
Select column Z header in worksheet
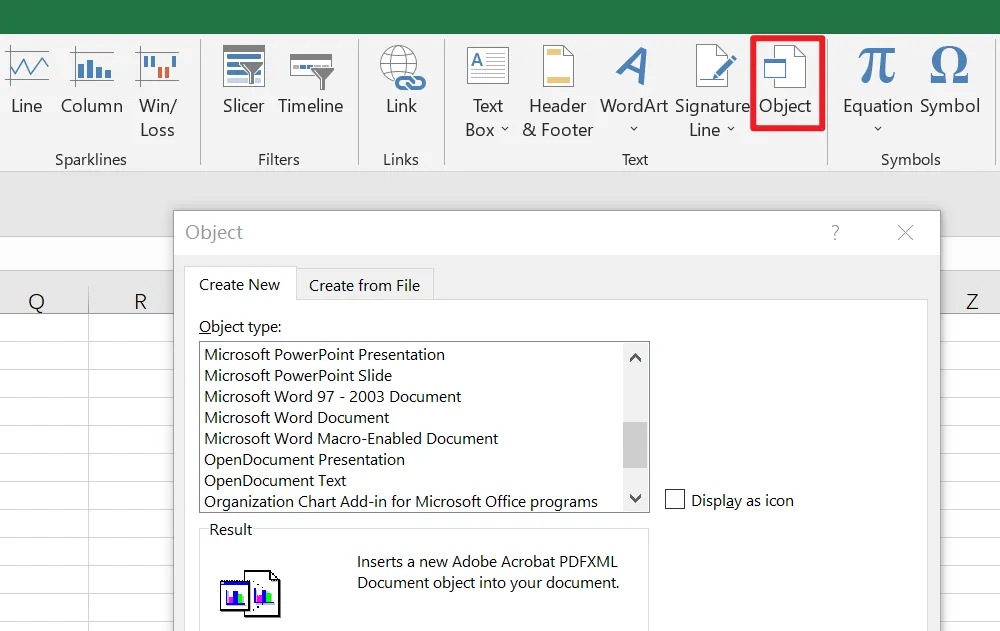coord(971,301)
